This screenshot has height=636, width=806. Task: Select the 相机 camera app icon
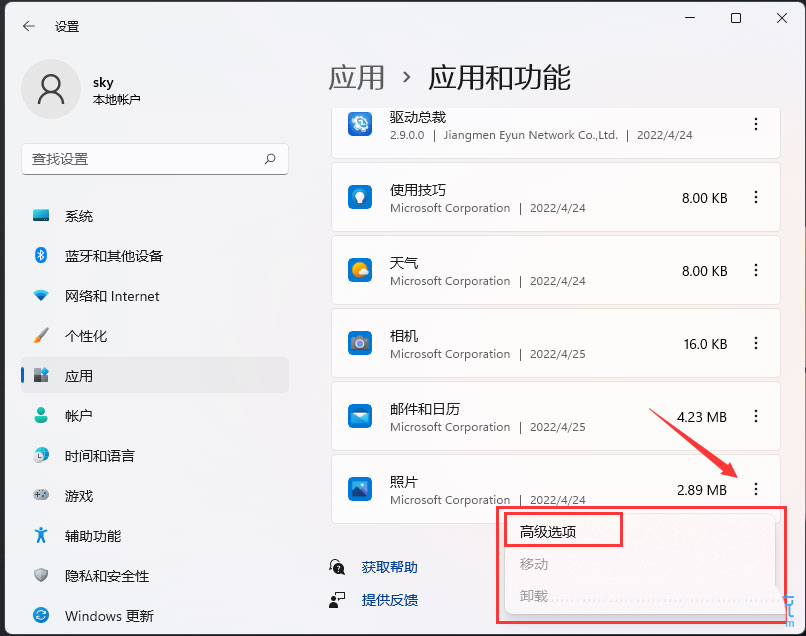[360, 344]
